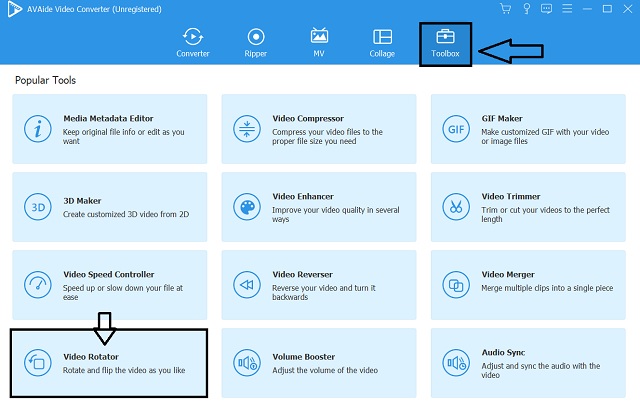This screenshot has height=415, width=640.
Task: Click 'Rotate and flip the video as you like'
Action: [124, 370]
